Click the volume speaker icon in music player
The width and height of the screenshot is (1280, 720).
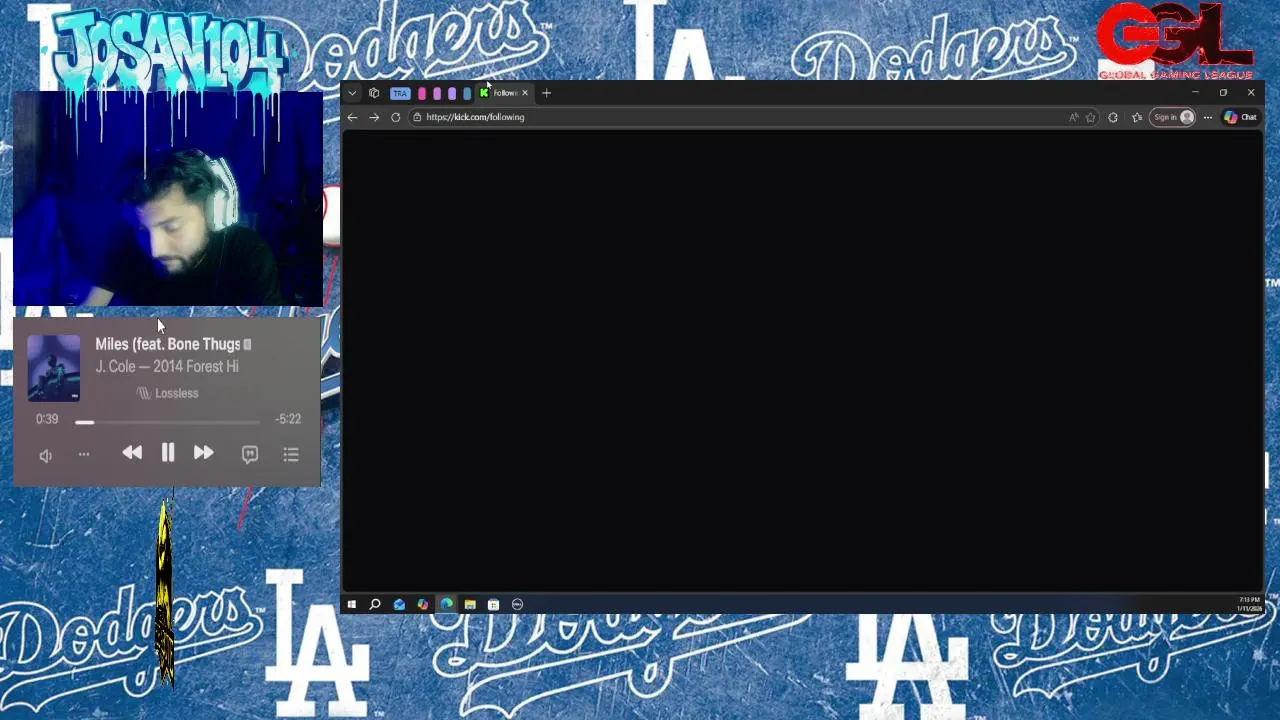[46, 455]
